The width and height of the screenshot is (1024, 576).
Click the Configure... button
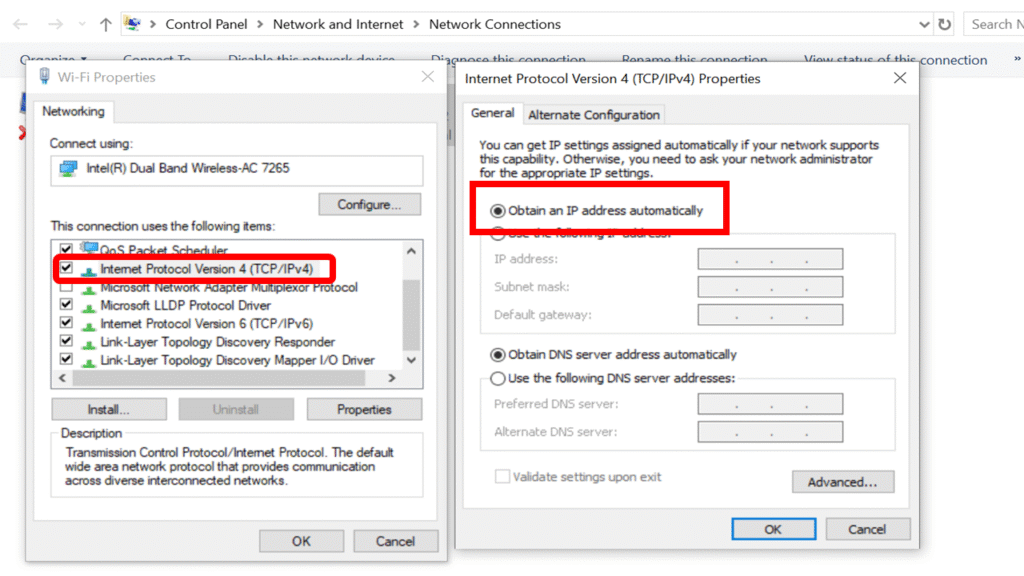369,205
